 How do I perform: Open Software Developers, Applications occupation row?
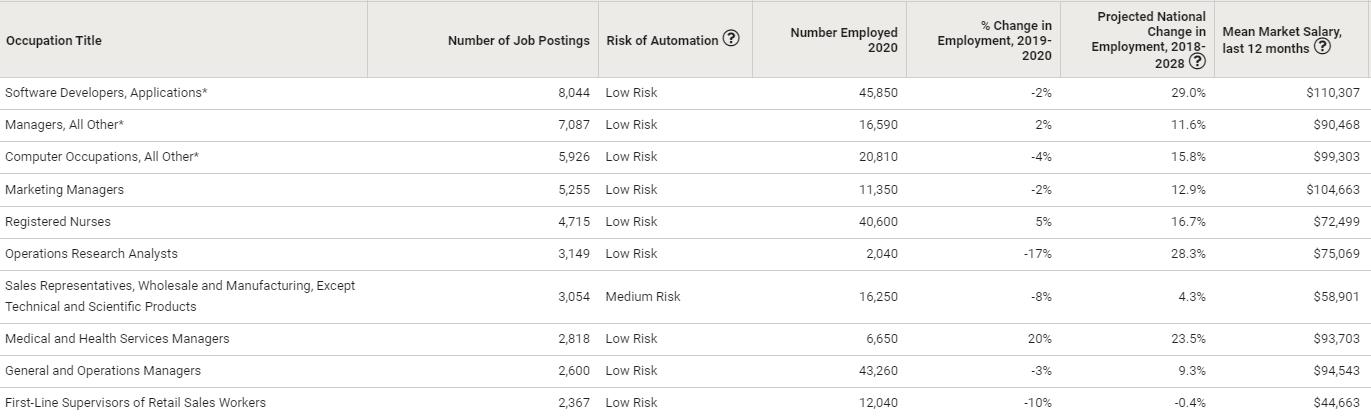[x=106, y=93]
